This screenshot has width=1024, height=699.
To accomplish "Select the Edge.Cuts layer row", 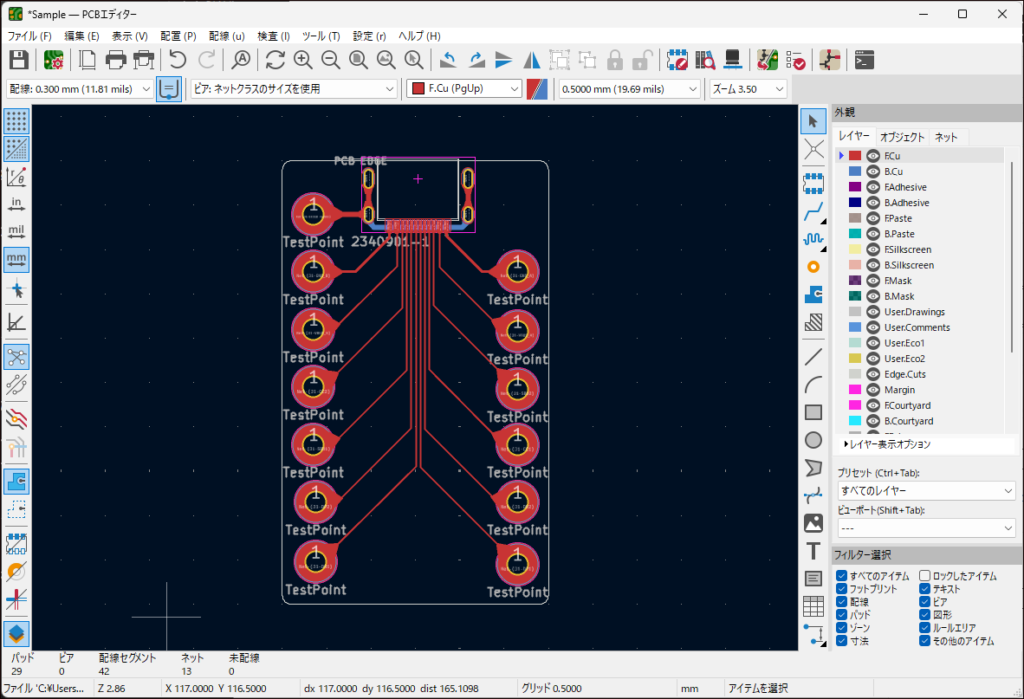I will click(x=905, y=374).
